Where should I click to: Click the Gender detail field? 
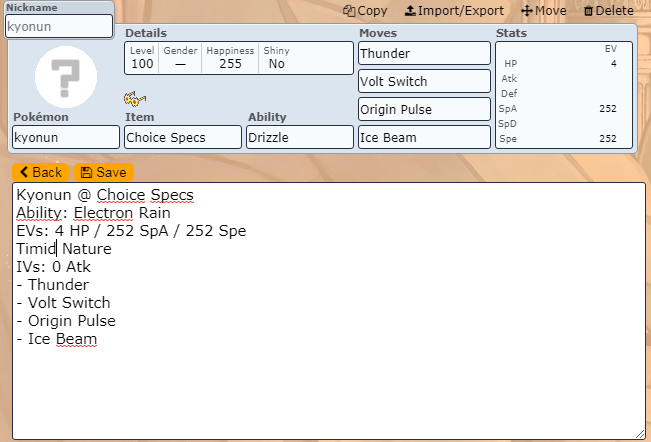(180, 58)
